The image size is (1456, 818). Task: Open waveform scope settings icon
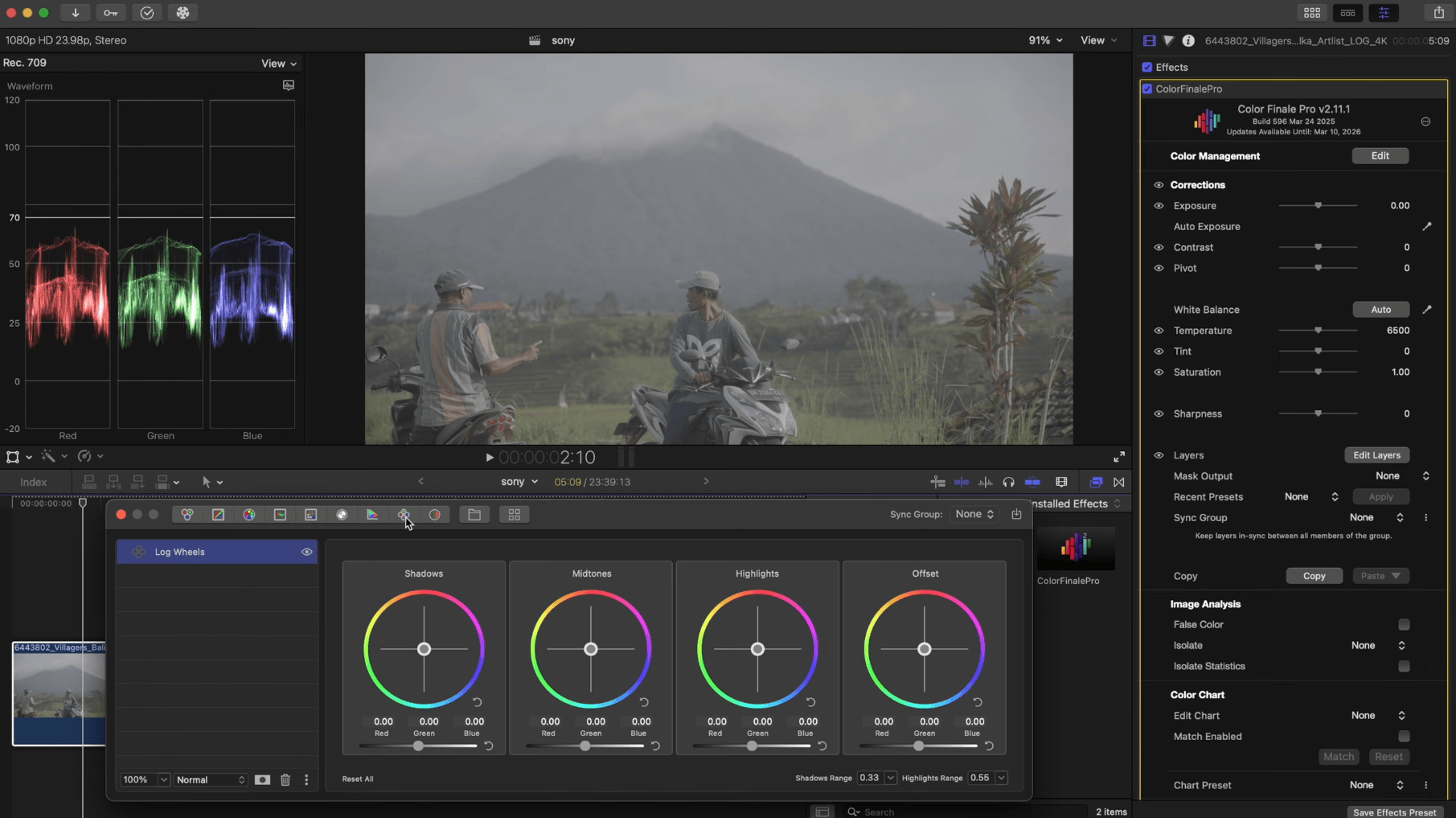click(289, 85)
